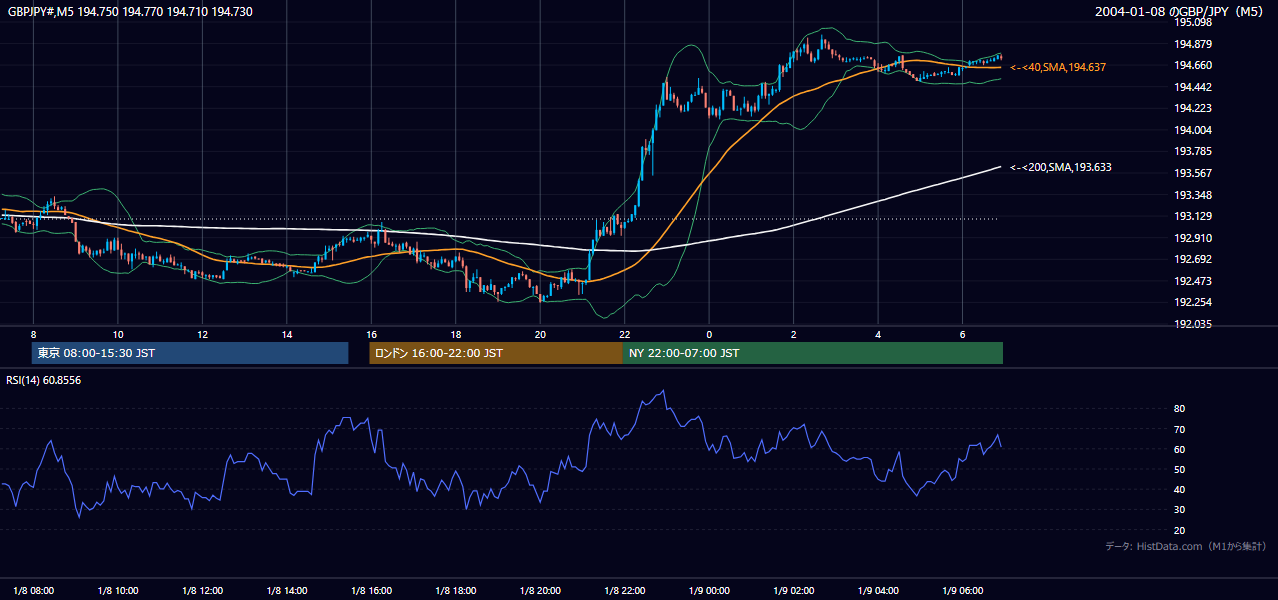This screenshot has width=1278, height=600.
Task: Click hour label 14 on the time axis
Action: click(x=287, y=334)
